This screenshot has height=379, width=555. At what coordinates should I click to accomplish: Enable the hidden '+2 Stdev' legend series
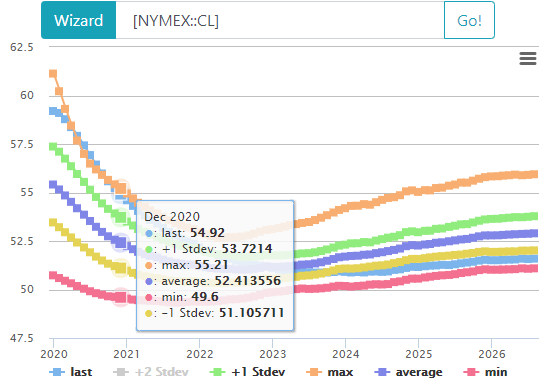[151, 372]
